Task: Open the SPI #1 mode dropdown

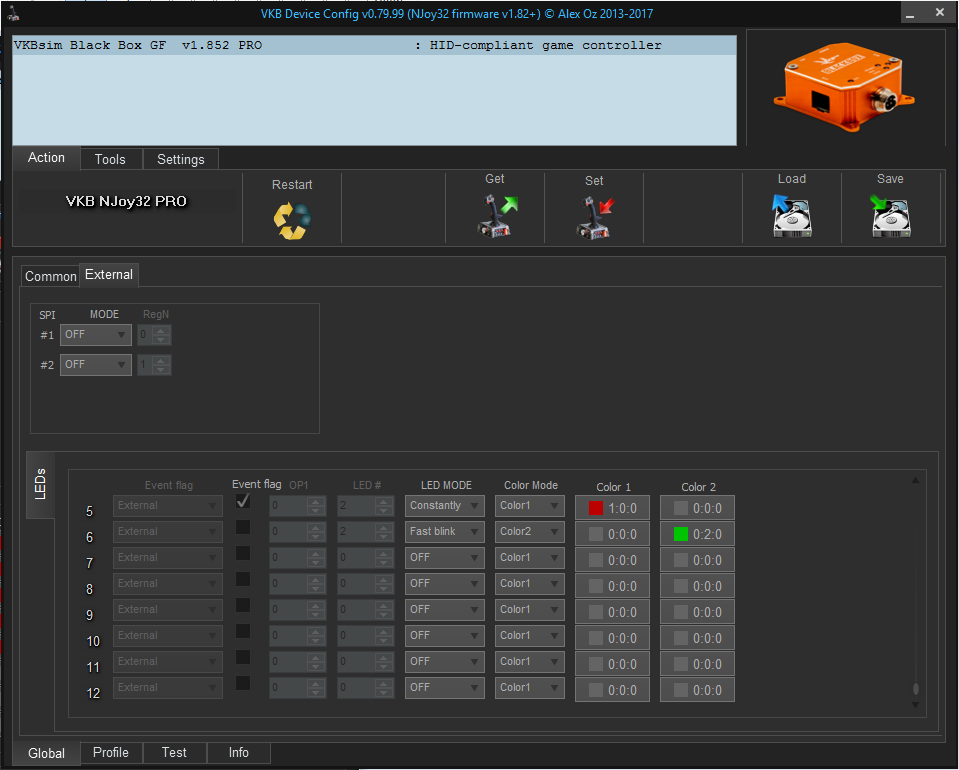Action: pyautogui.click(x=96, y=335)
